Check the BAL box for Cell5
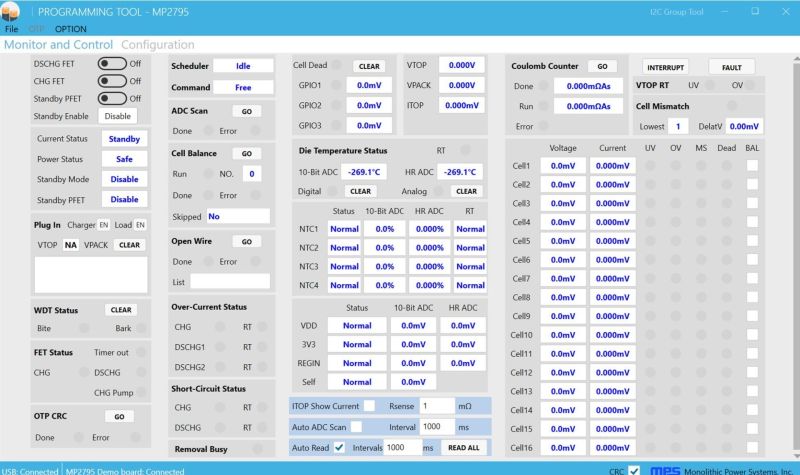 pyautogui.click(x=752, y=241)
